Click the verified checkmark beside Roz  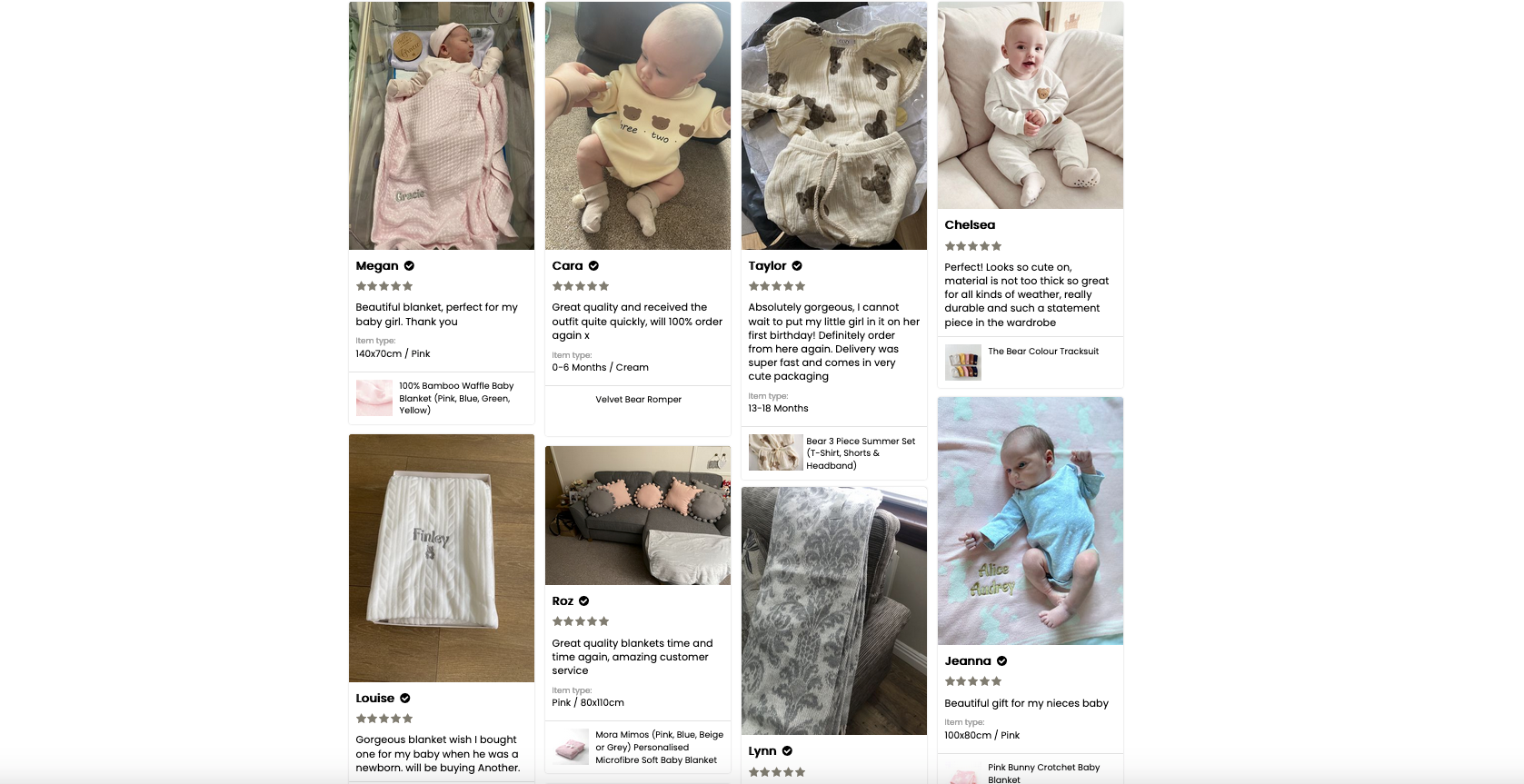(x=583, y=601)
